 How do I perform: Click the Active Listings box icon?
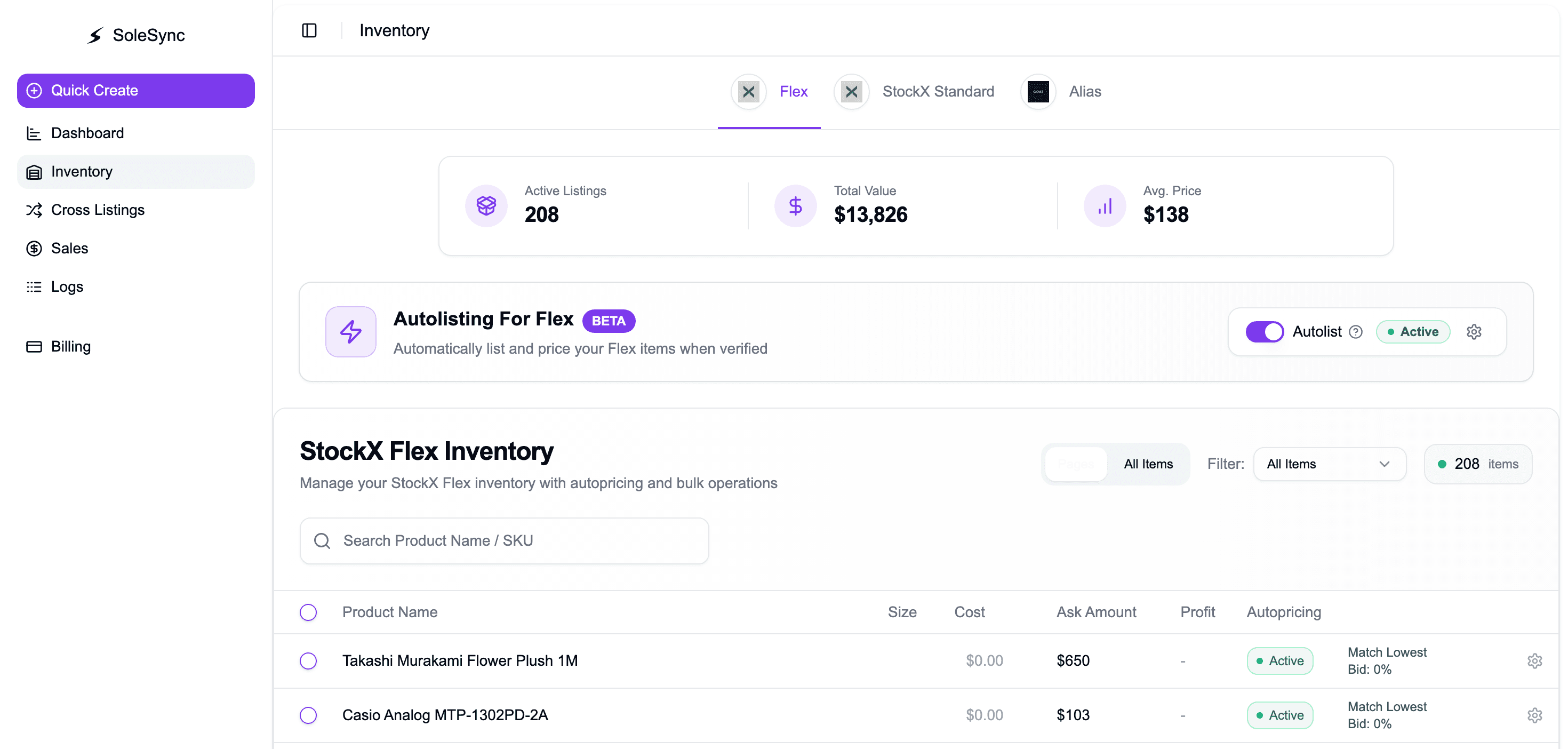click(486, 206)
